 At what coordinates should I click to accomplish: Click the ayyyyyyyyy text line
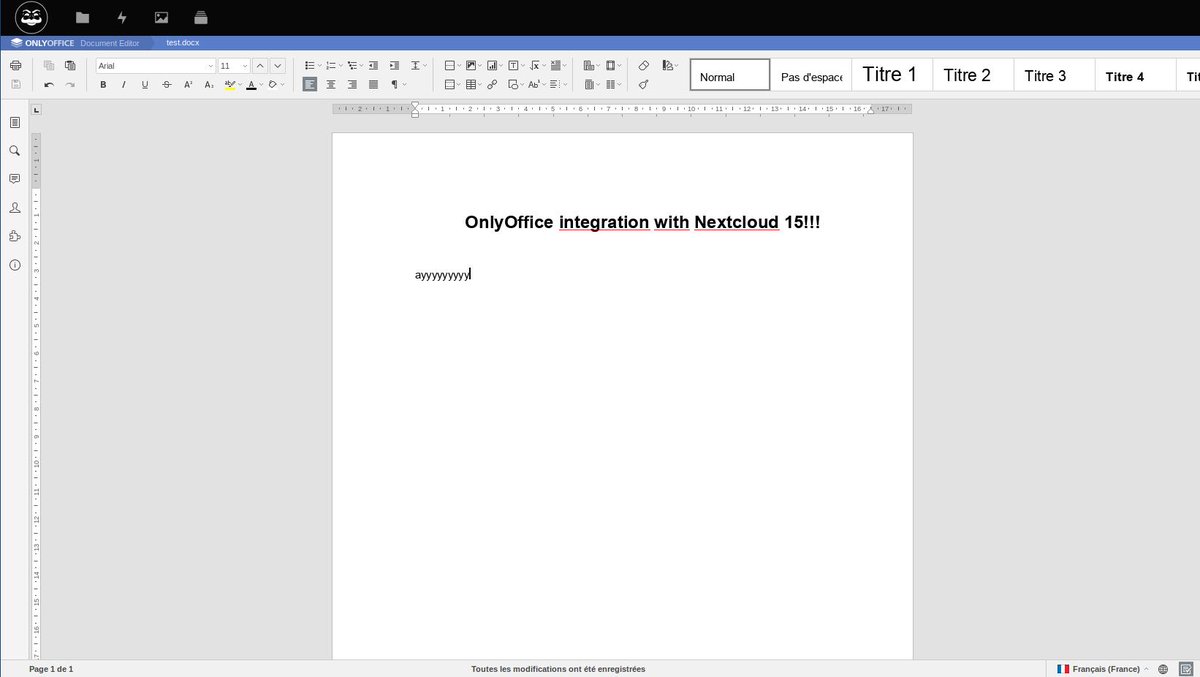[442, 274]
